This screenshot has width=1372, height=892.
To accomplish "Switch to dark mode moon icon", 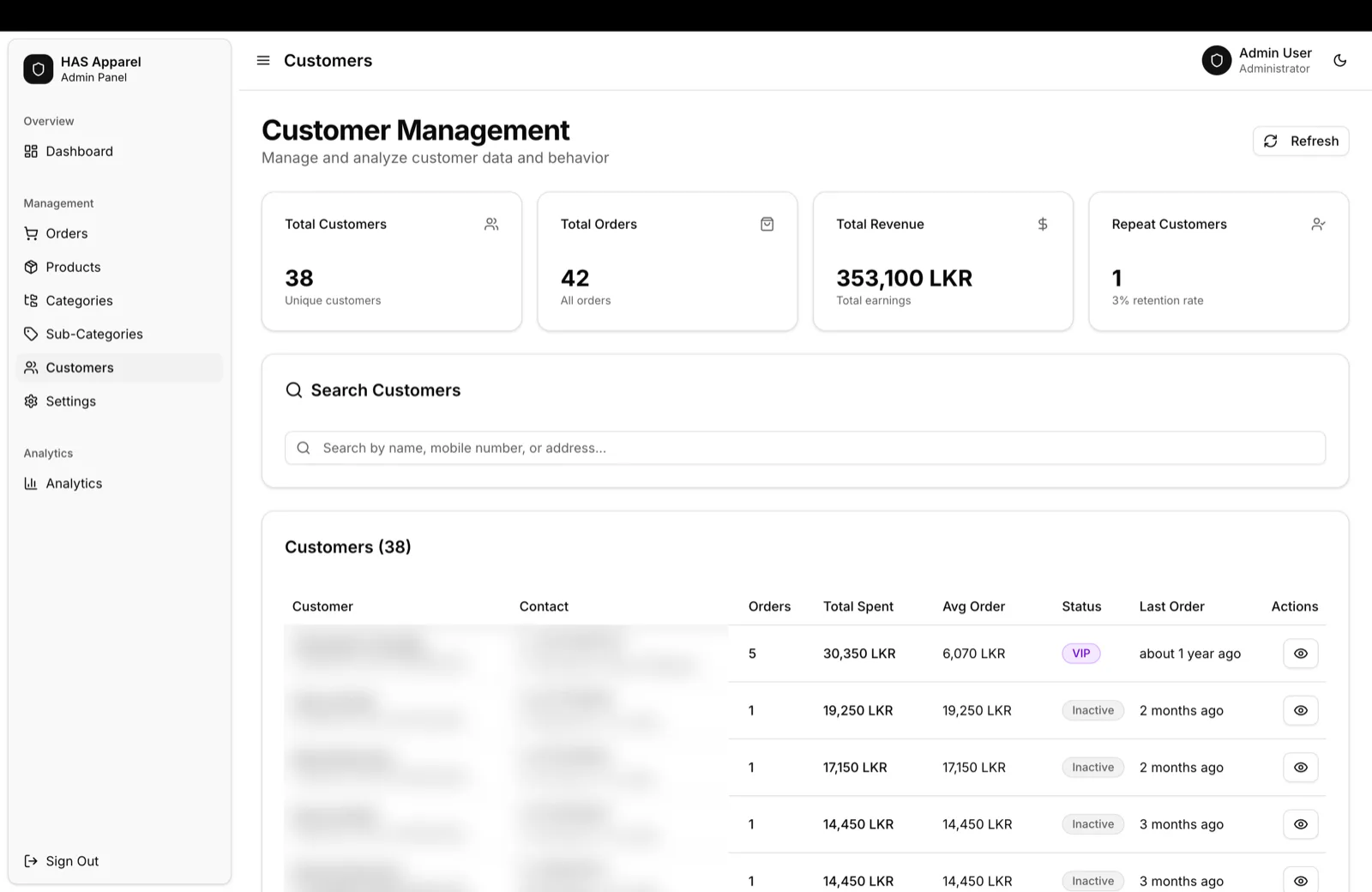I will (x=1340, y=61).
